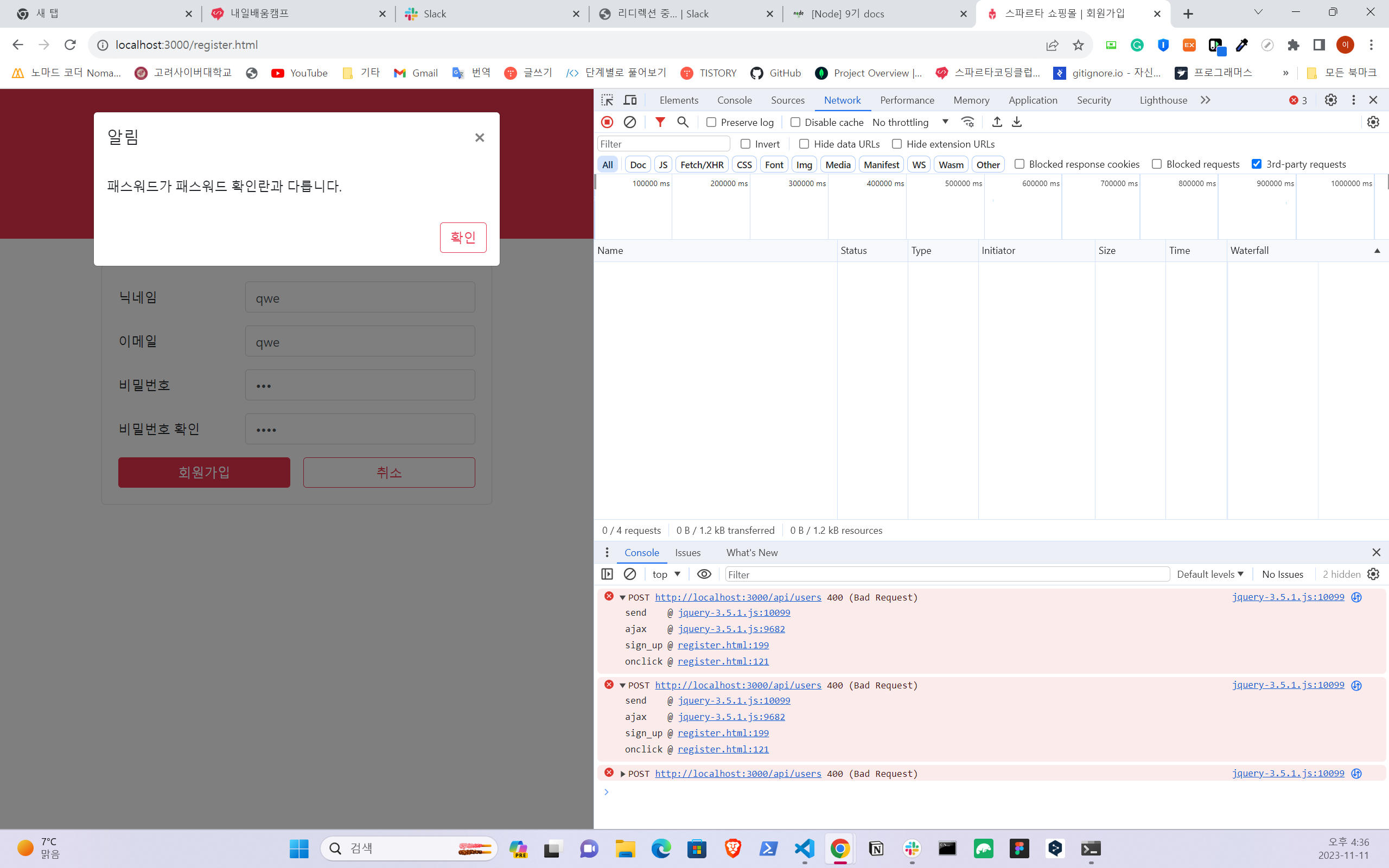
Task: Click the 회원가입 button
Action: click(204, 473)
